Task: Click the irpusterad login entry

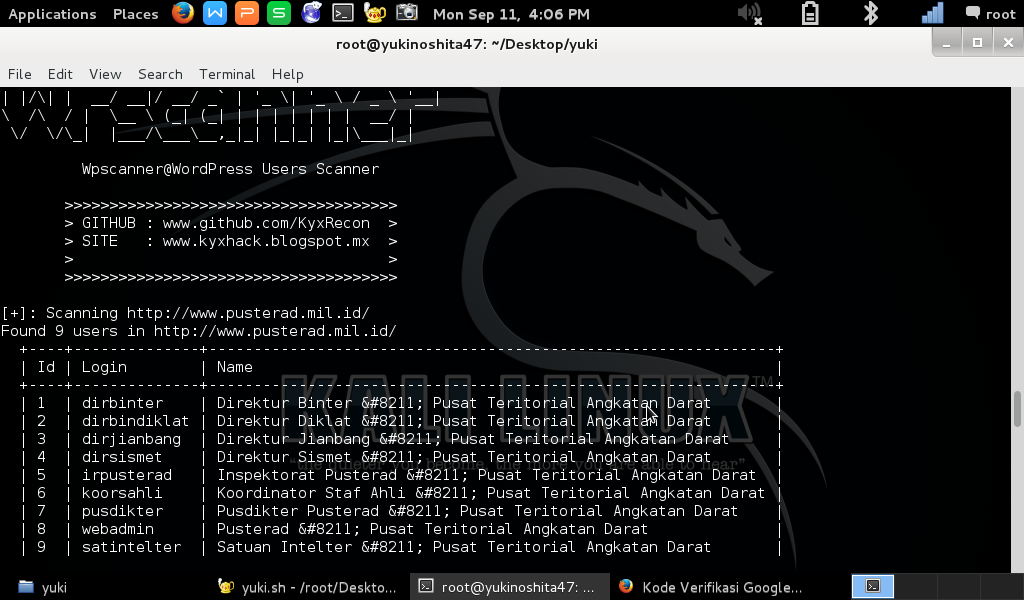Action: tap(127, 475)
